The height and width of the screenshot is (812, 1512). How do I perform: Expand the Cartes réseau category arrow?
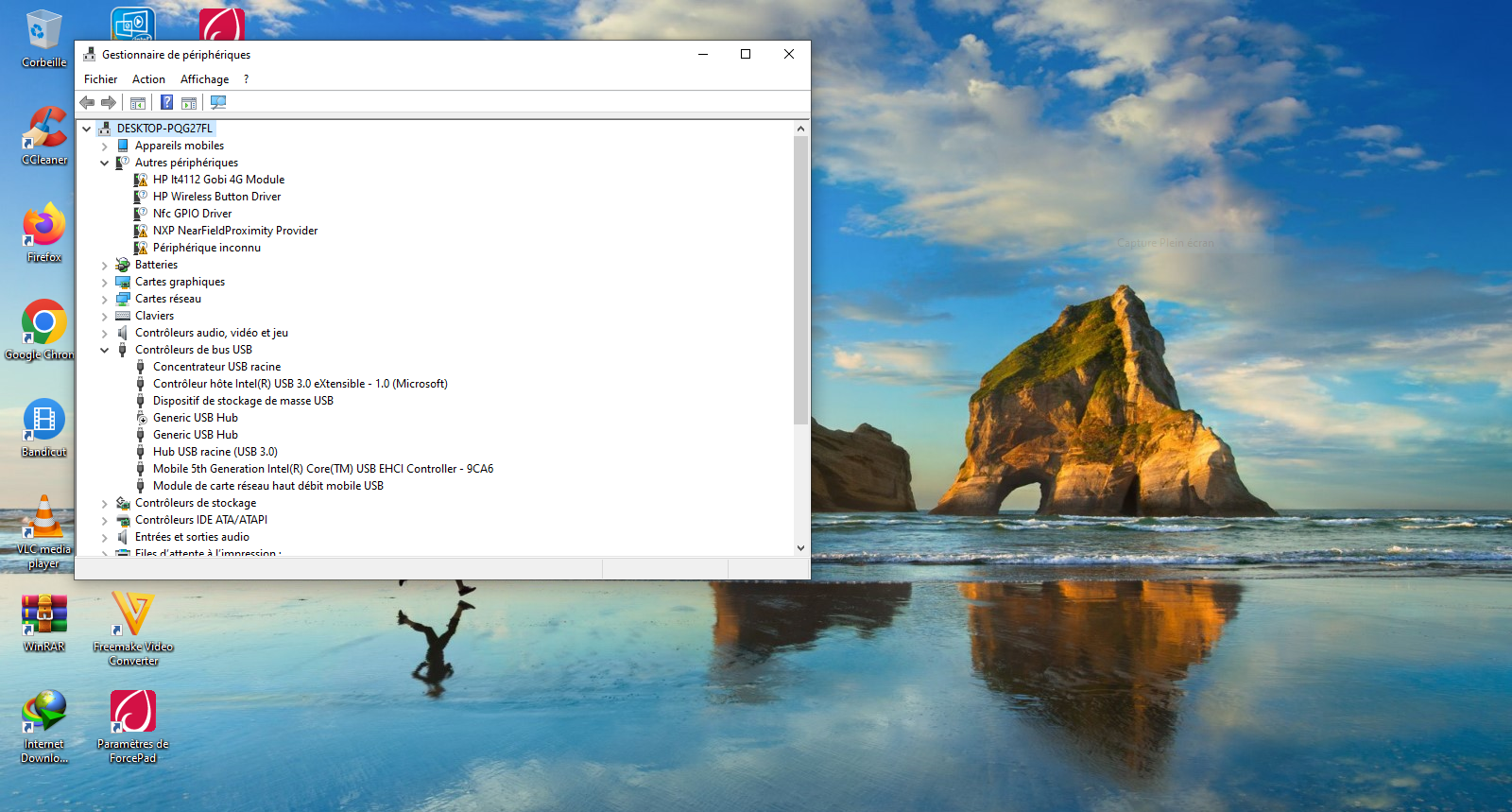(105, 299)
